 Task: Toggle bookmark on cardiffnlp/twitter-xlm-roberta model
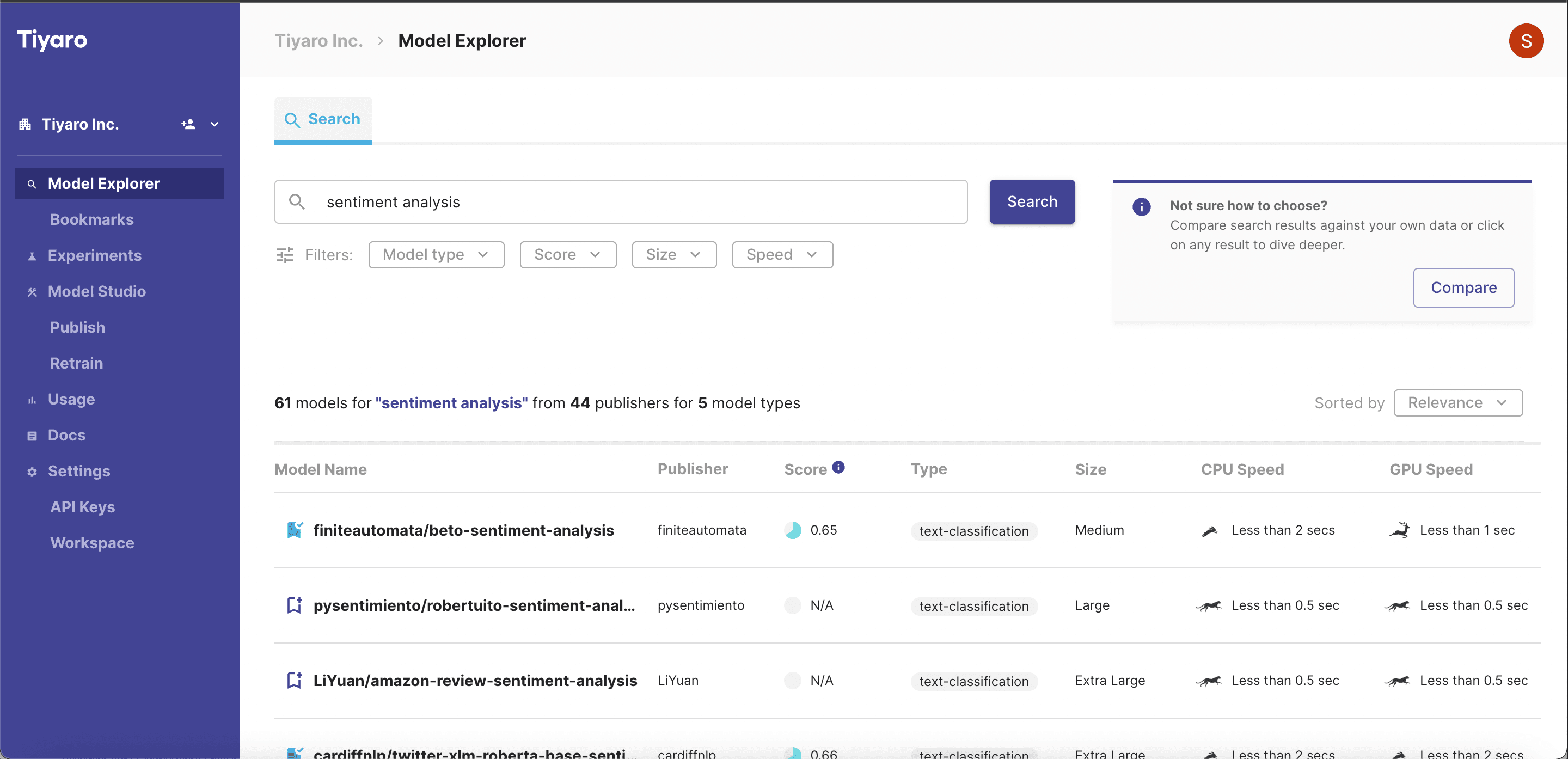(x=295, y=753)
